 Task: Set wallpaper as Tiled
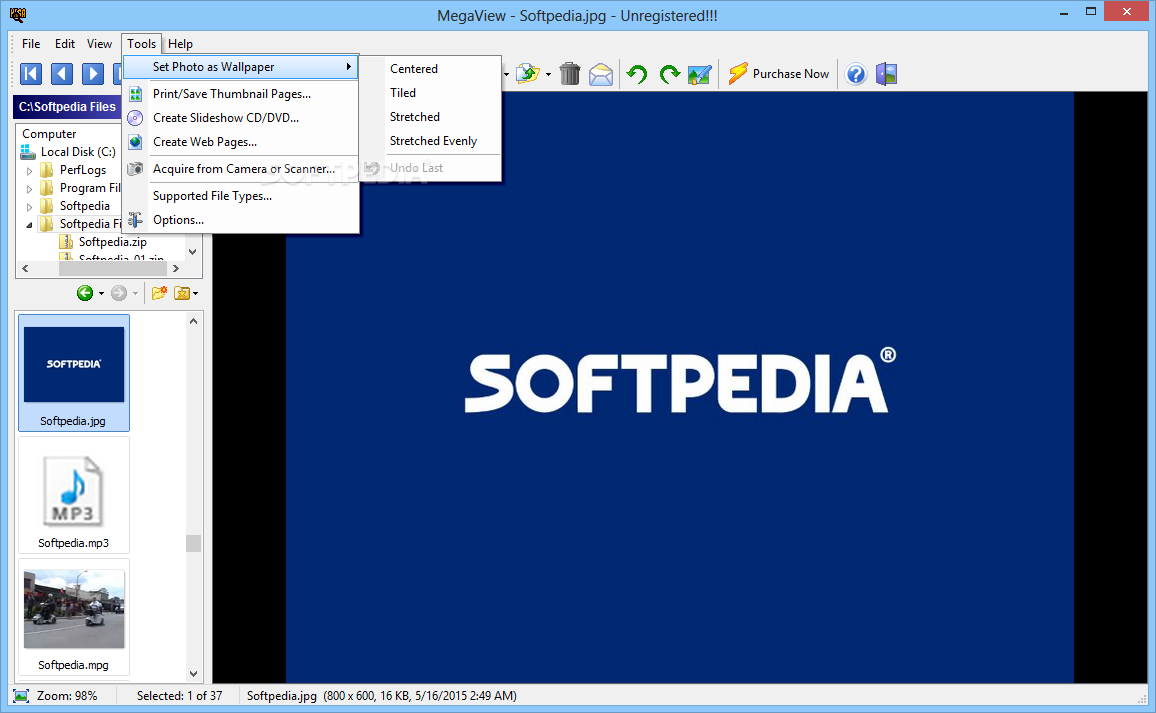point(431,93)
